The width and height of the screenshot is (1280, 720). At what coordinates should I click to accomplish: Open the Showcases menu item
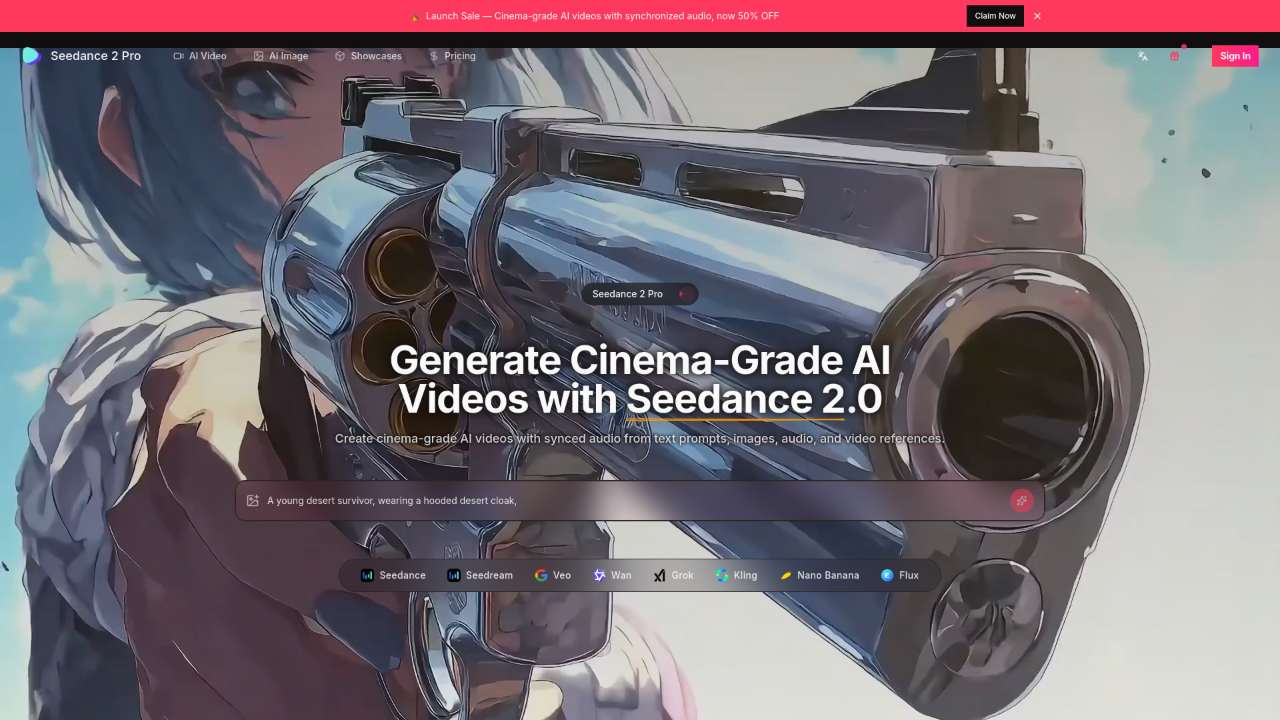pyautogui.click(x=375, y=56)
